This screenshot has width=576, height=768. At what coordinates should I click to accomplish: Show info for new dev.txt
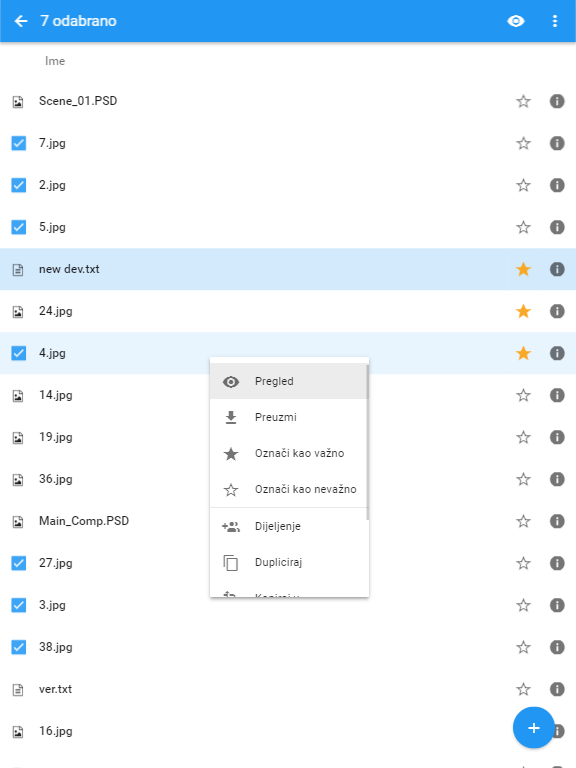557,269
